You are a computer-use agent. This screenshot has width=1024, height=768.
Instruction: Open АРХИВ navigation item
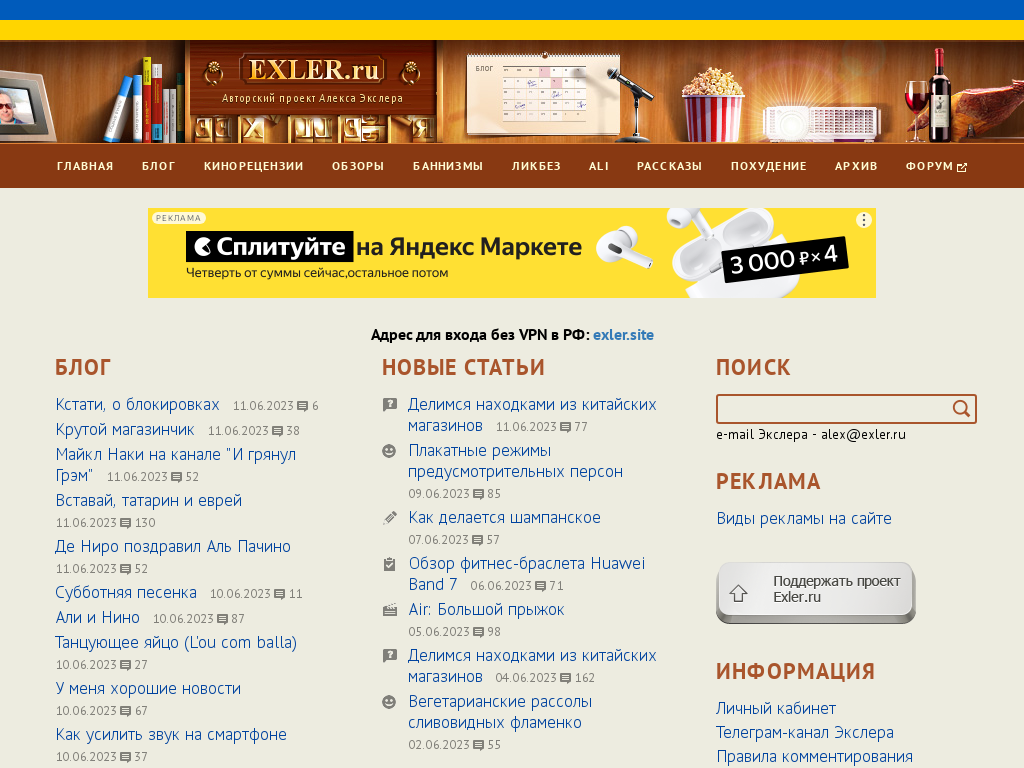coord(856,167)
